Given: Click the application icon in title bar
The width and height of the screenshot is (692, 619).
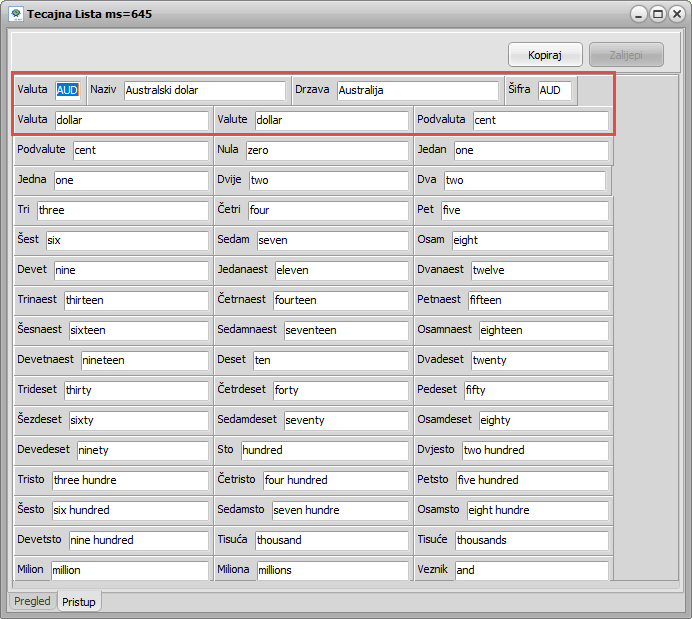Looking at the screenshot, I should point(16,15).
